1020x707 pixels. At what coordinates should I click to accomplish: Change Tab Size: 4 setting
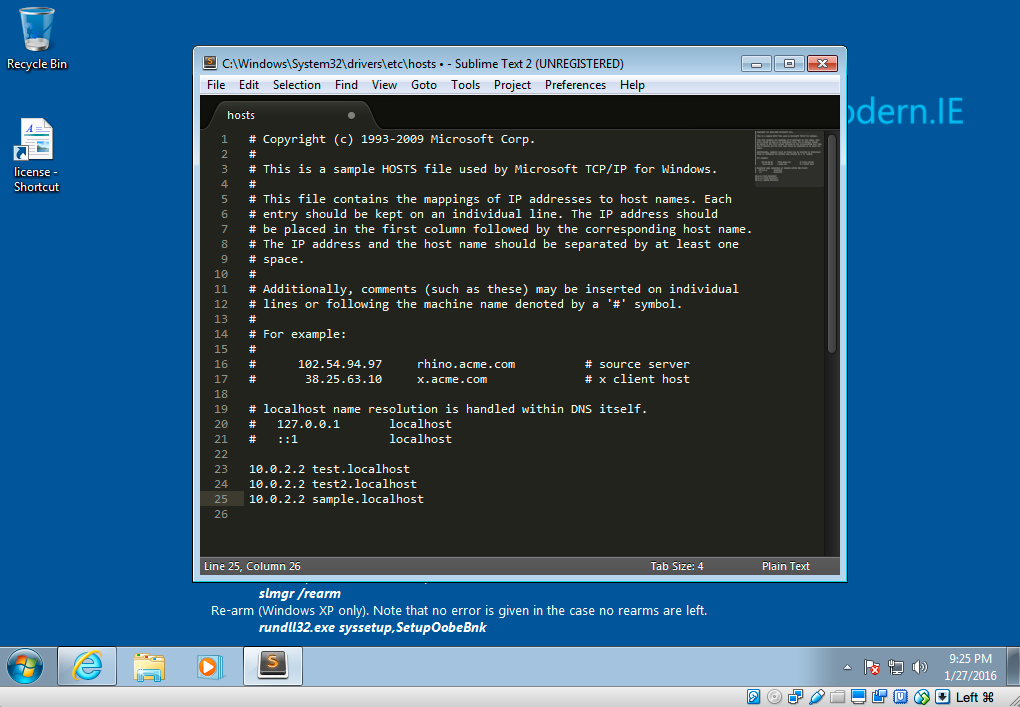[x=677, y=566]
